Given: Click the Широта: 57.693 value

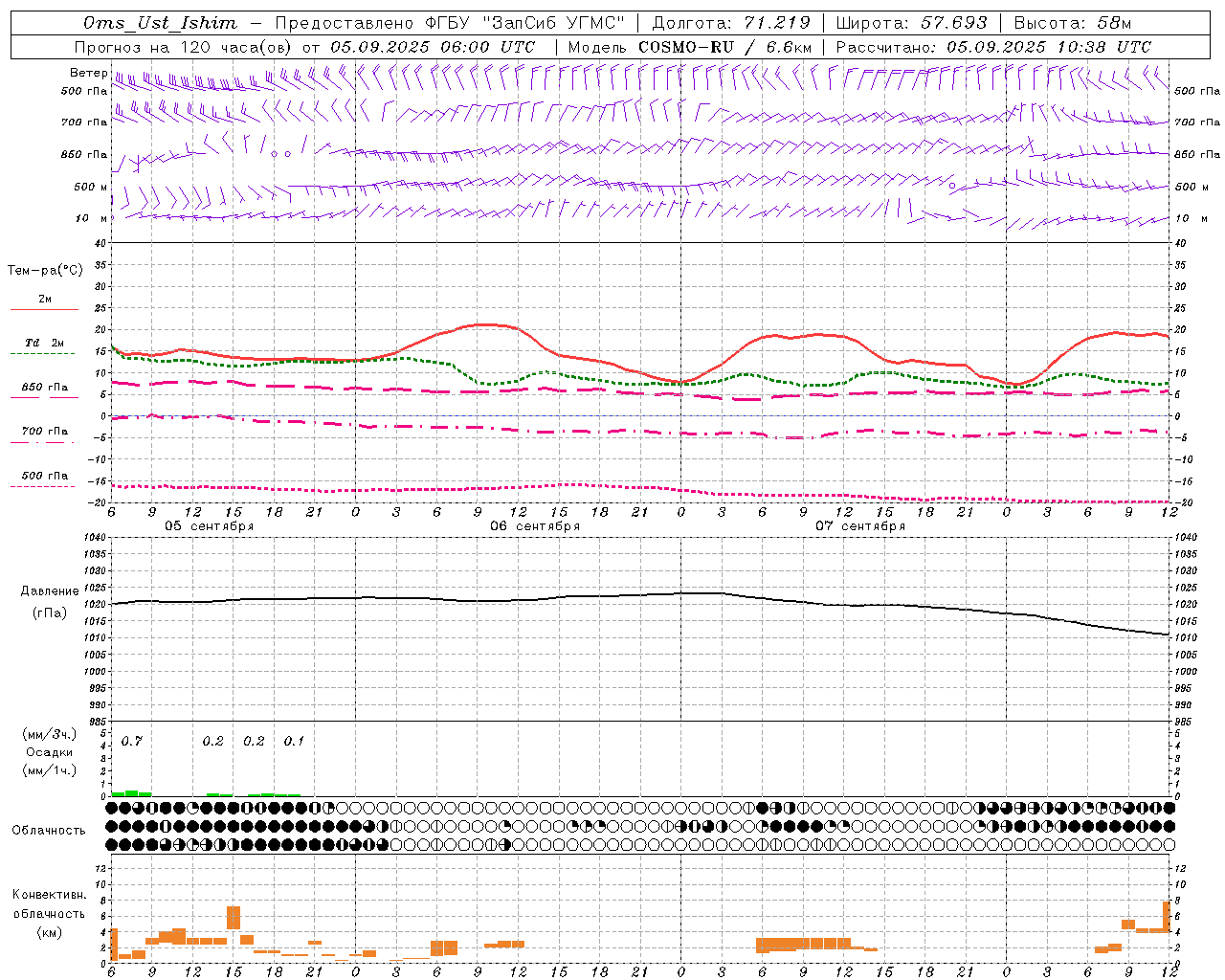Looking at the screenshot, I should [x=912, y=23].
